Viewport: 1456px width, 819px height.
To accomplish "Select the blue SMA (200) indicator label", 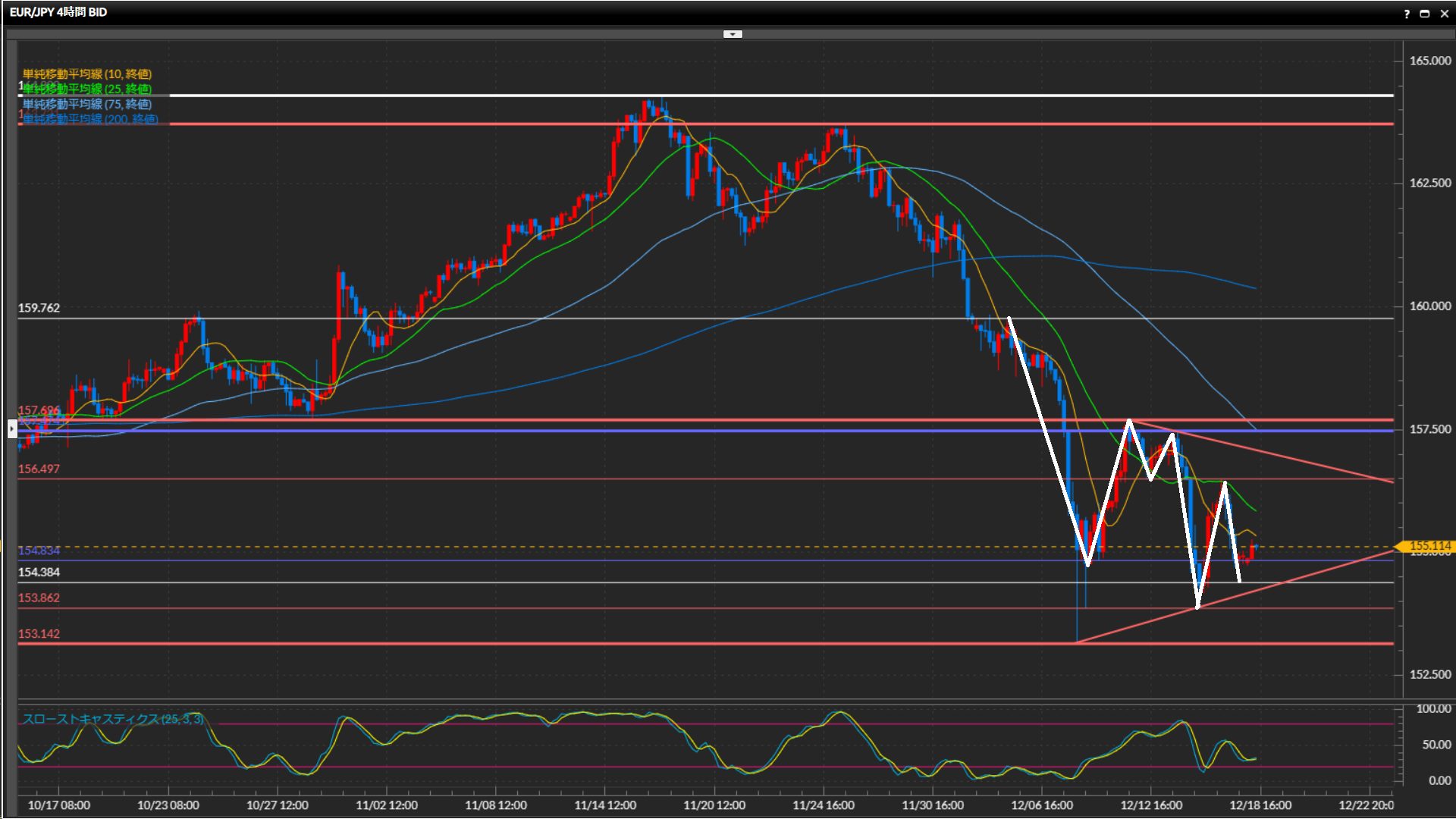I will 89,119.
